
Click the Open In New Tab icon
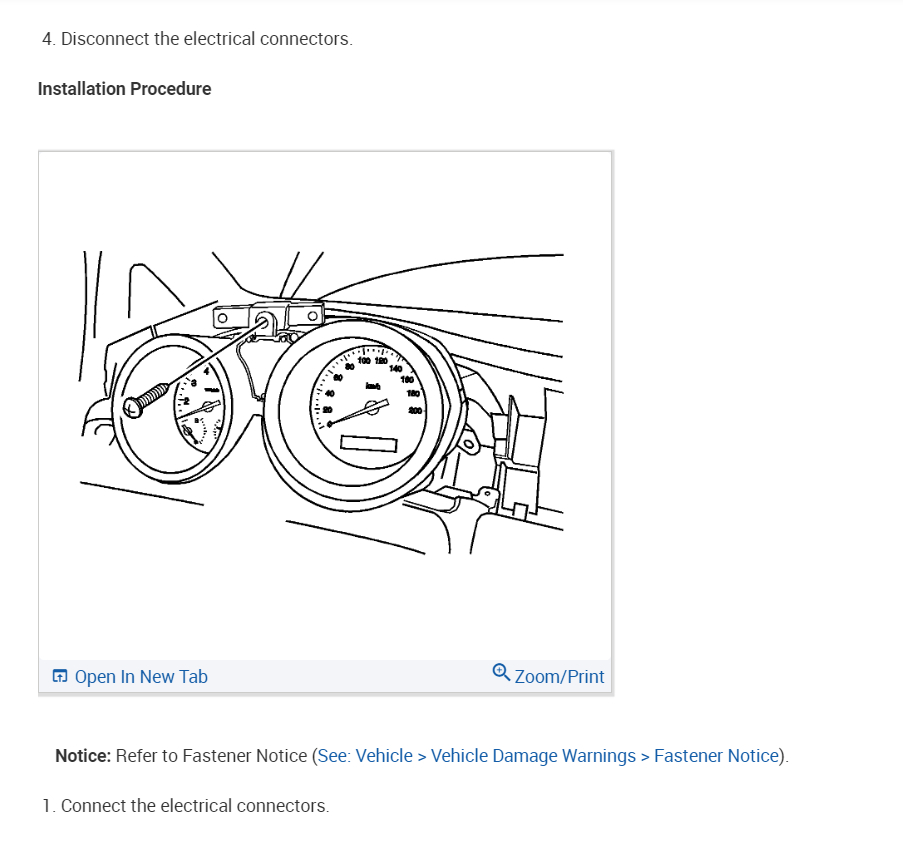60,676
